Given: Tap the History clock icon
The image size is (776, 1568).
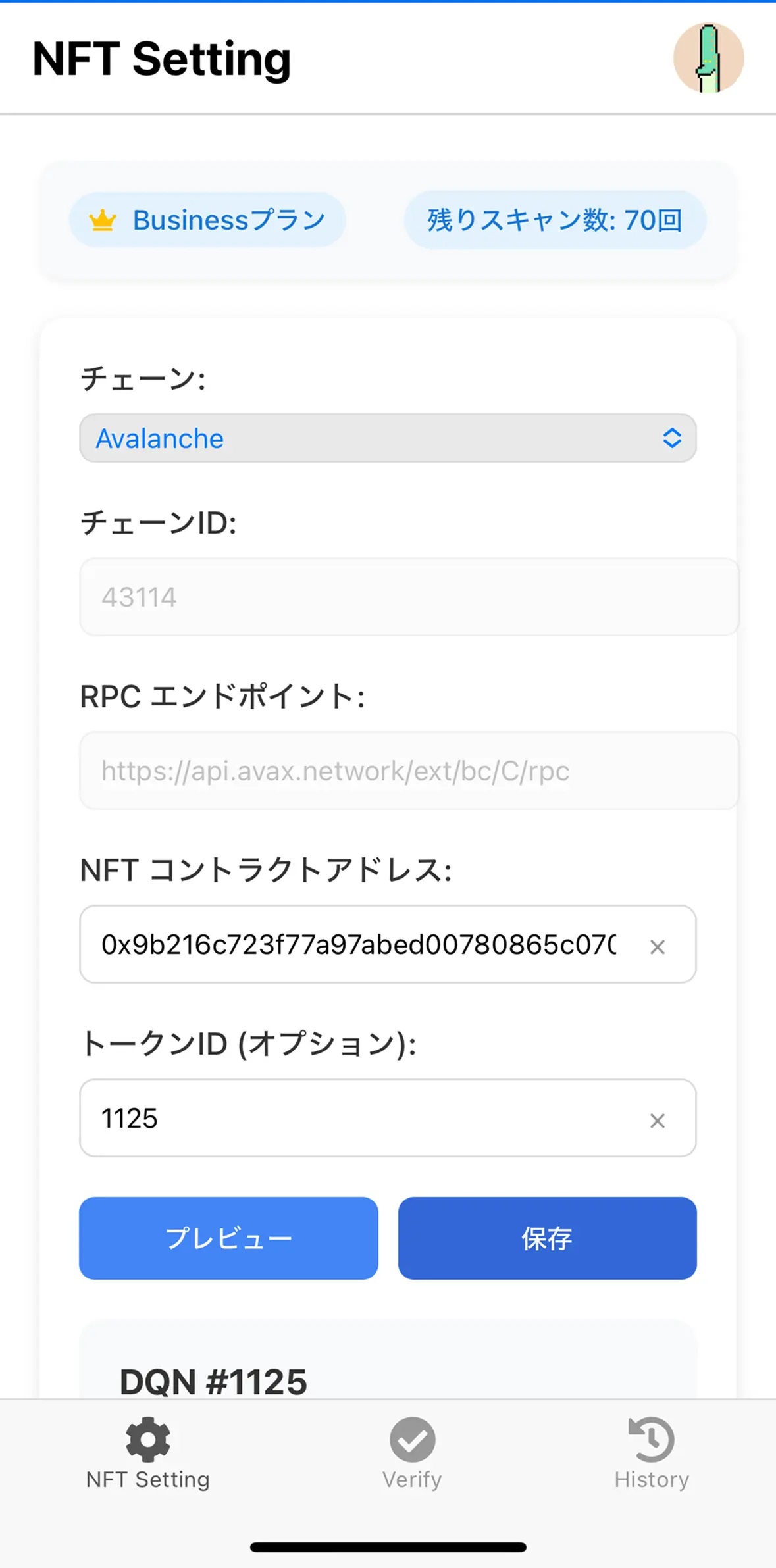Looking at the screenshot, I should click(652, 1439).
